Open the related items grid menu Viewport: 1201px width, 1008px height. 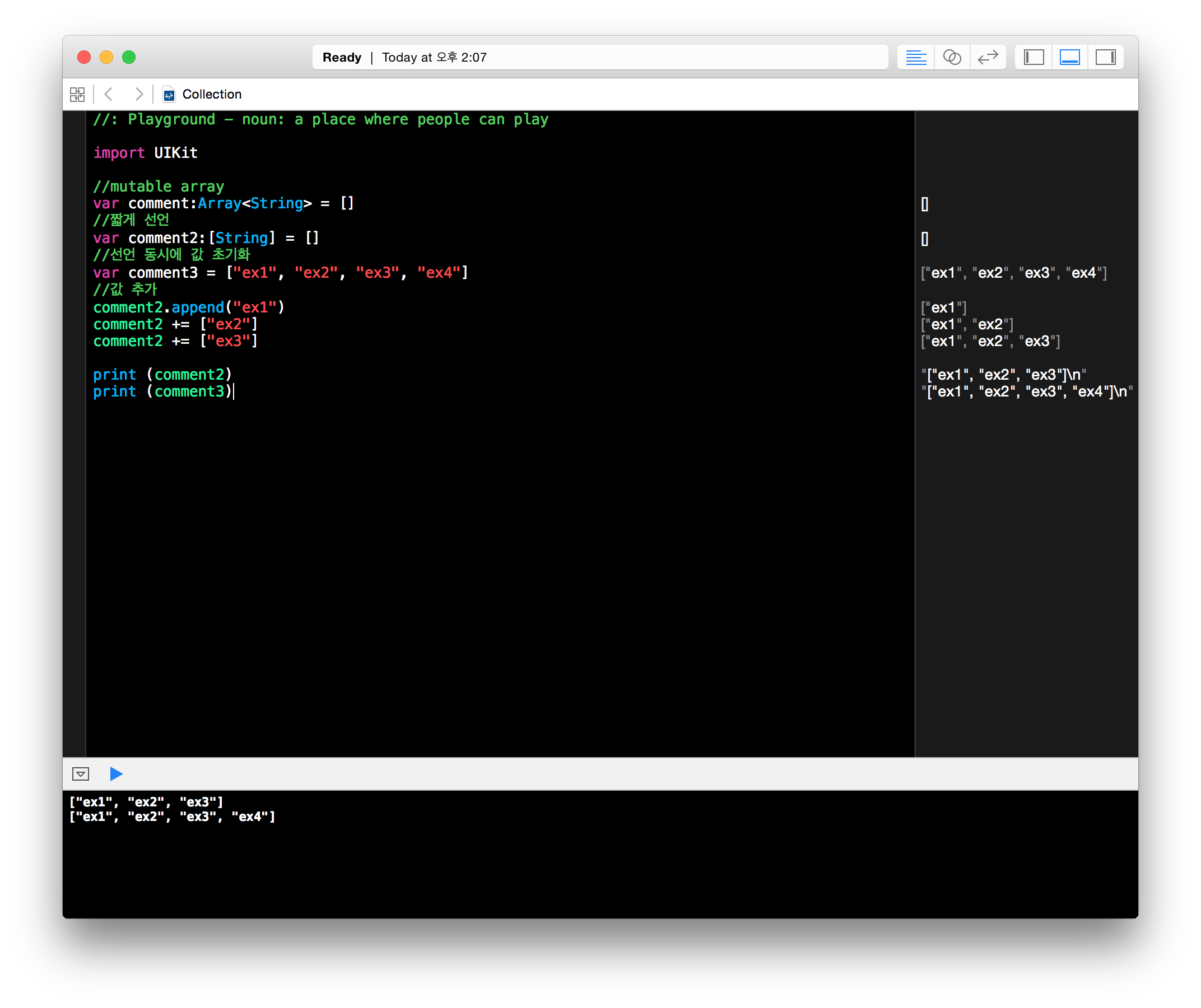77,94
